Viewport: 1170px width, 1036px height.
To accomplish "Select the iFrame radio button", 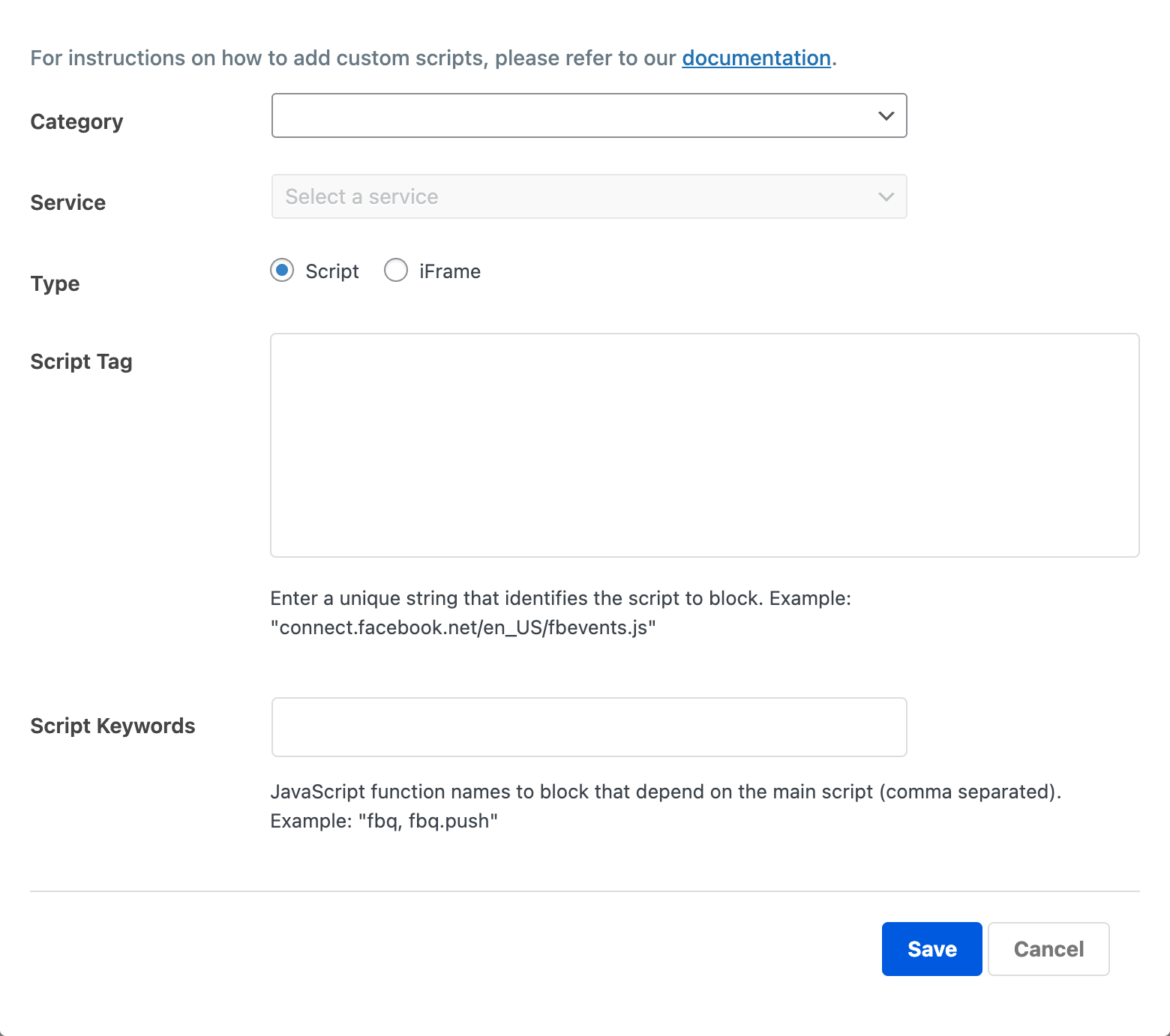I will pyautogui.click(x=396, y=271).
